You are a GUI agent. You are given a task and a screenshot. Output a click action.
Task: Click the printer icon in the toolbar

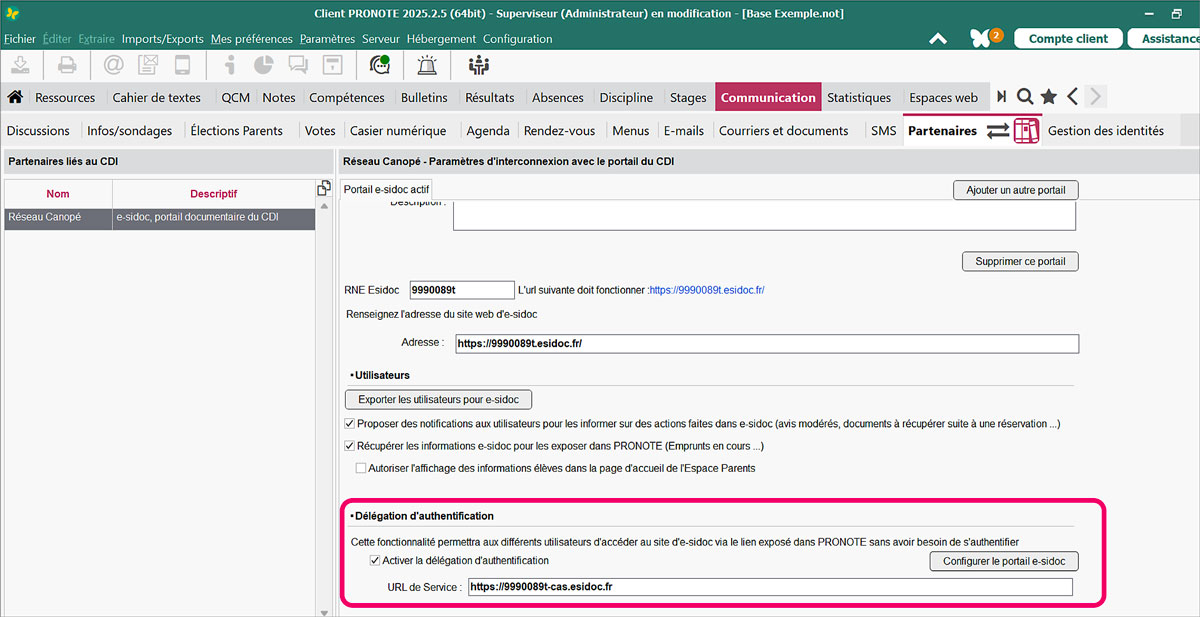[x=67, y=65]
